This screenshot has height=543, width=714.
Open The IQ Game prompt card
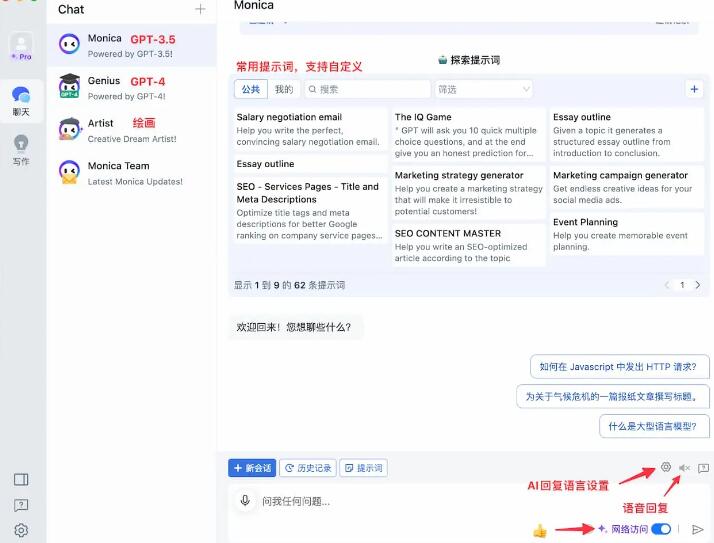coord(469,135)
